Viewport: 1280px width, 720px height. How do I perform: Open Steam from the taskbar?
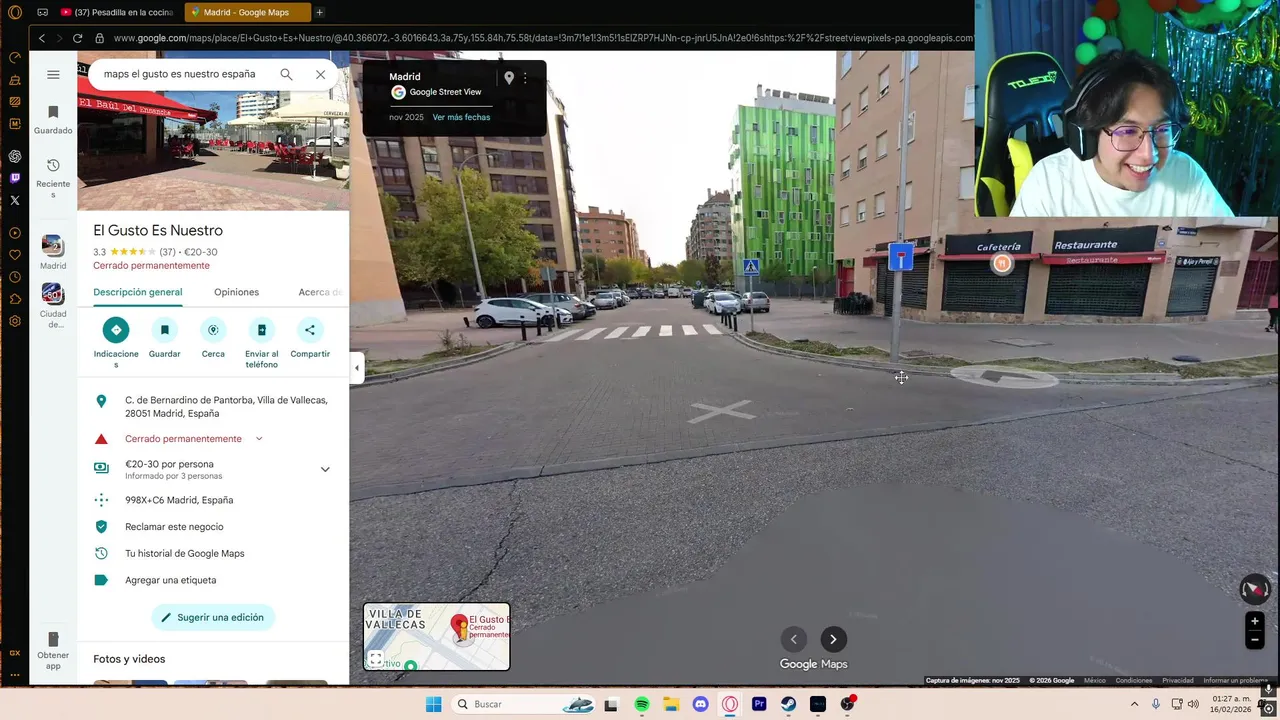(788, 704)
